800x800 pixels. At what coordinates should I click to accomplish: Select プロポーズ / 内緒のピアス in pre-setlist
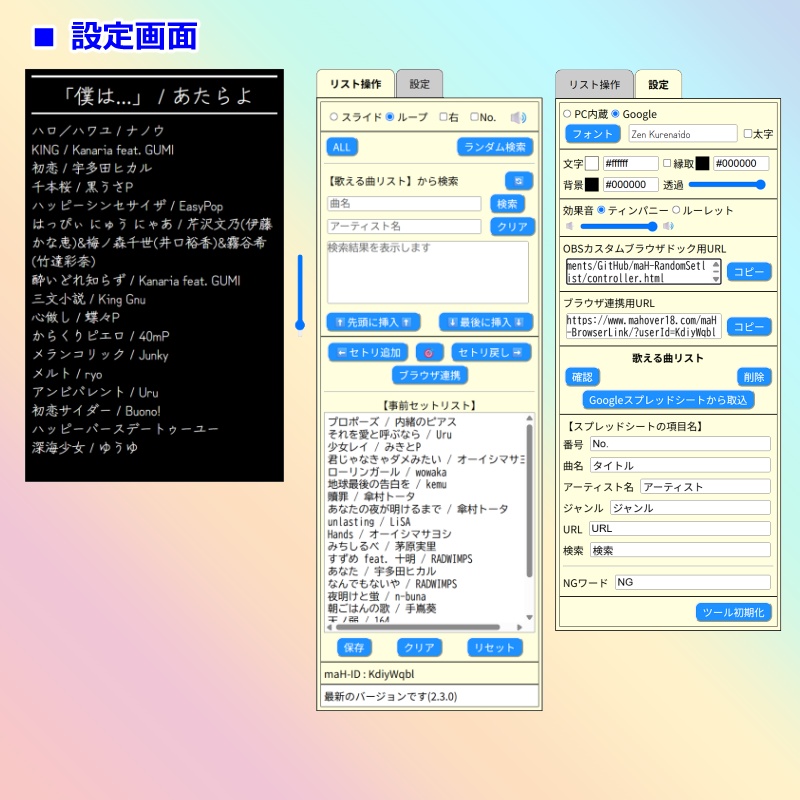392,422
